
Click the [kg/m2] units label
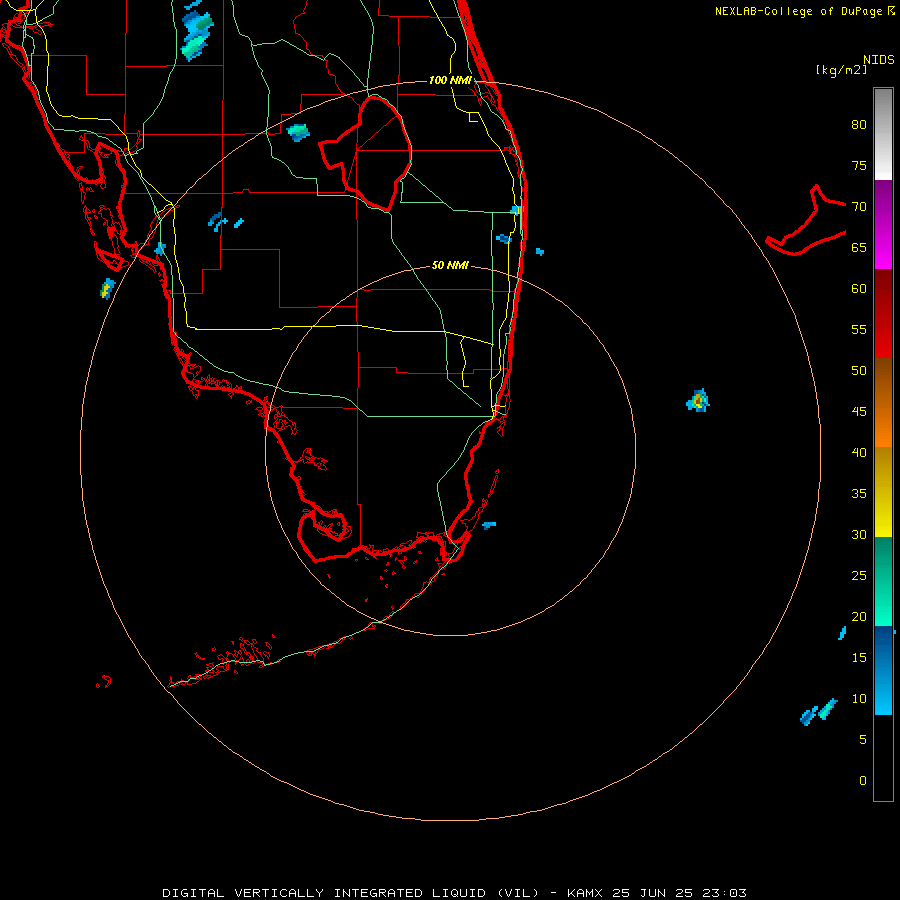click(841, 70)
